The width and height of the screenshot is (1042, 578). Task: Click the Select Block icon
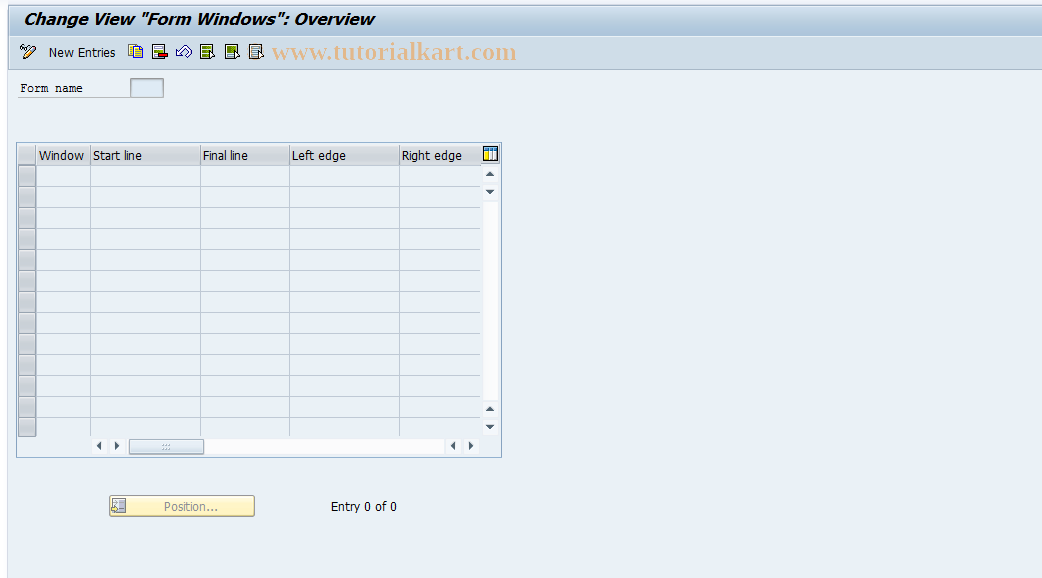point(232,52)
